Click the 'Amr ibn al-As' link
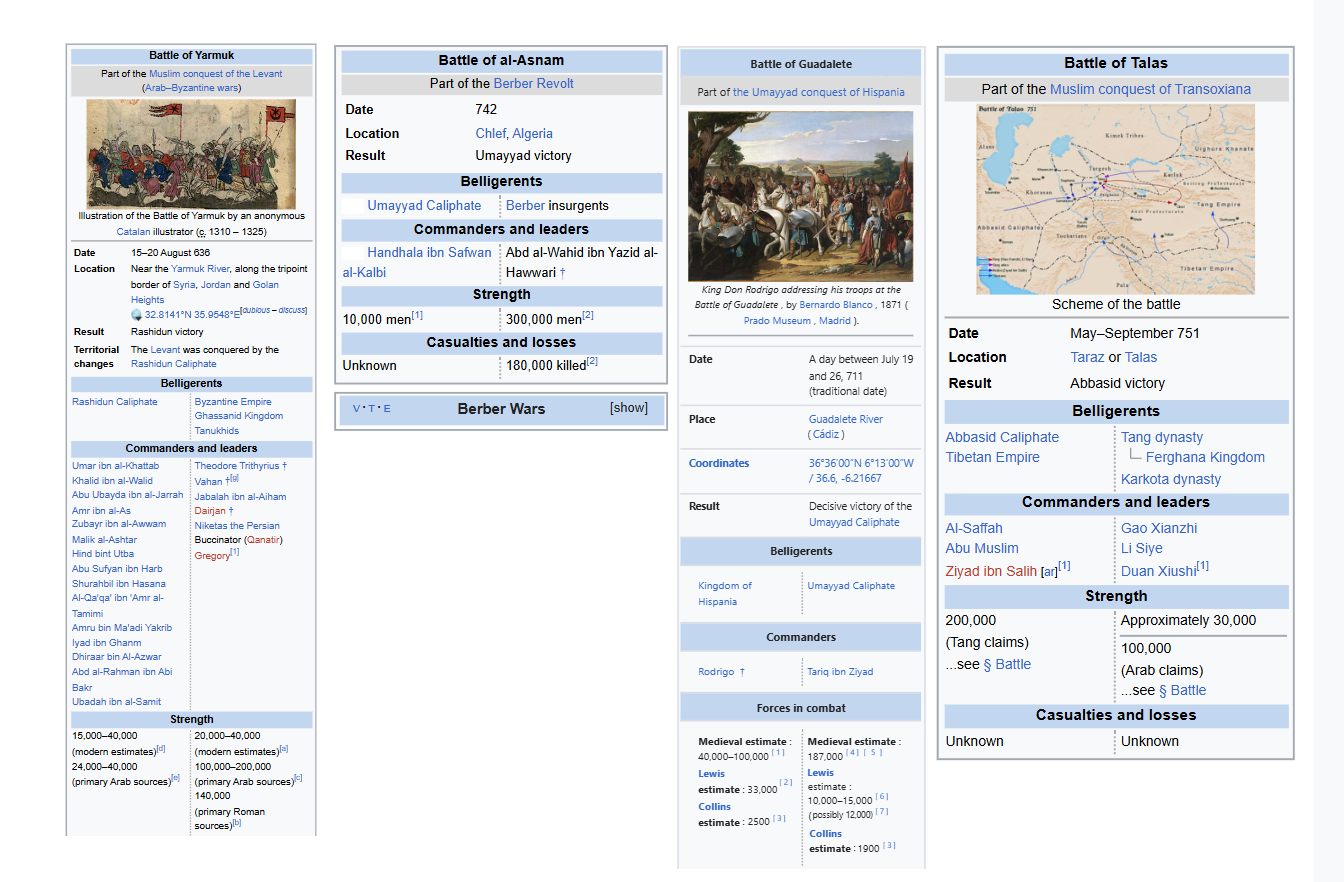 tap(101, 510)
